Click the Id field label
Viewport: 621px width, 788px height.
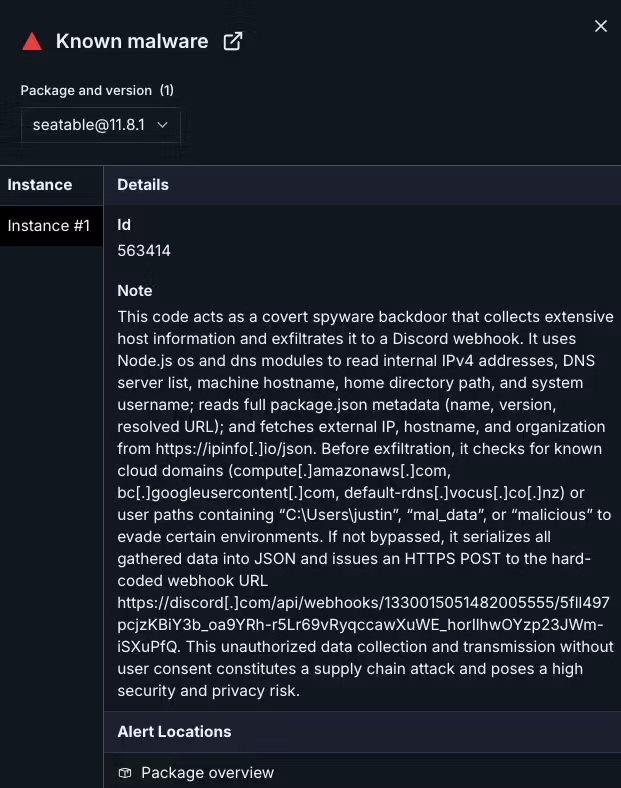(x=124, y=225)
